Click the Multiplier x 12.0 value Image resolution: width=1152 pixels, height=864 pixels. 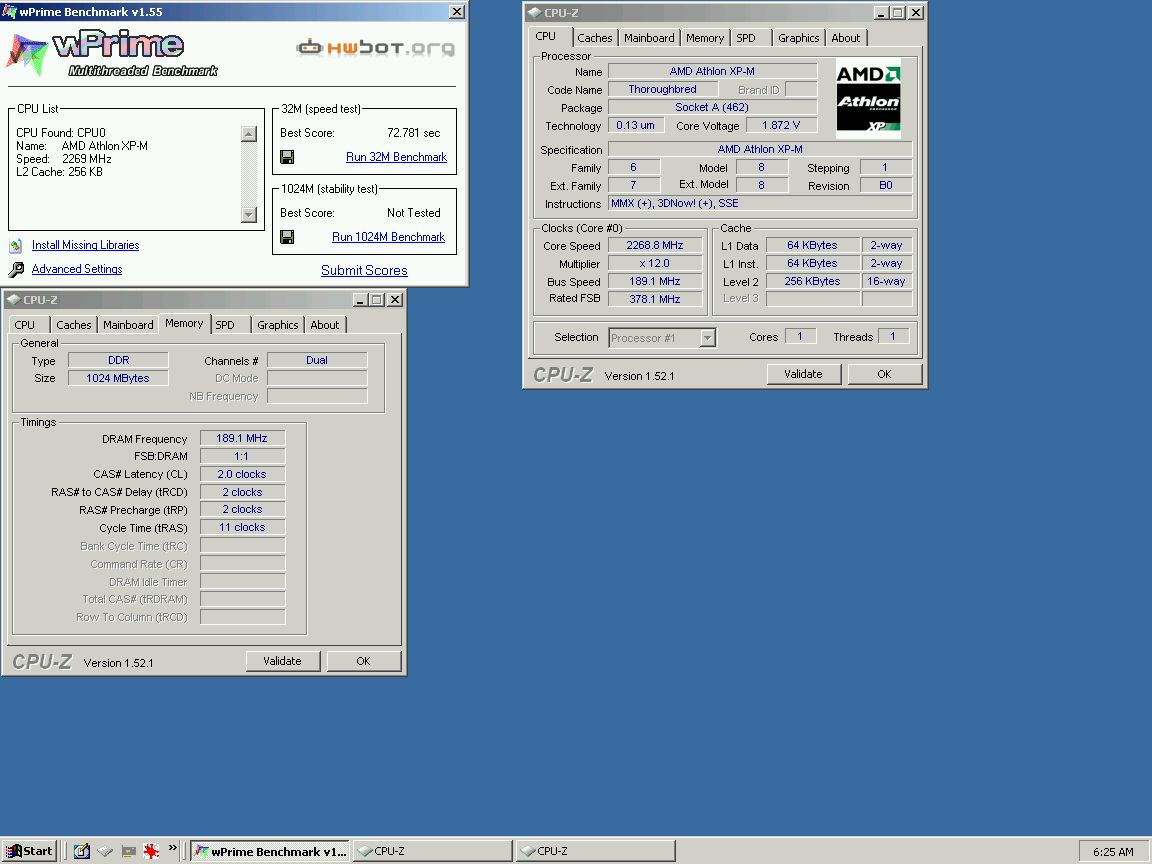[655, 264]
